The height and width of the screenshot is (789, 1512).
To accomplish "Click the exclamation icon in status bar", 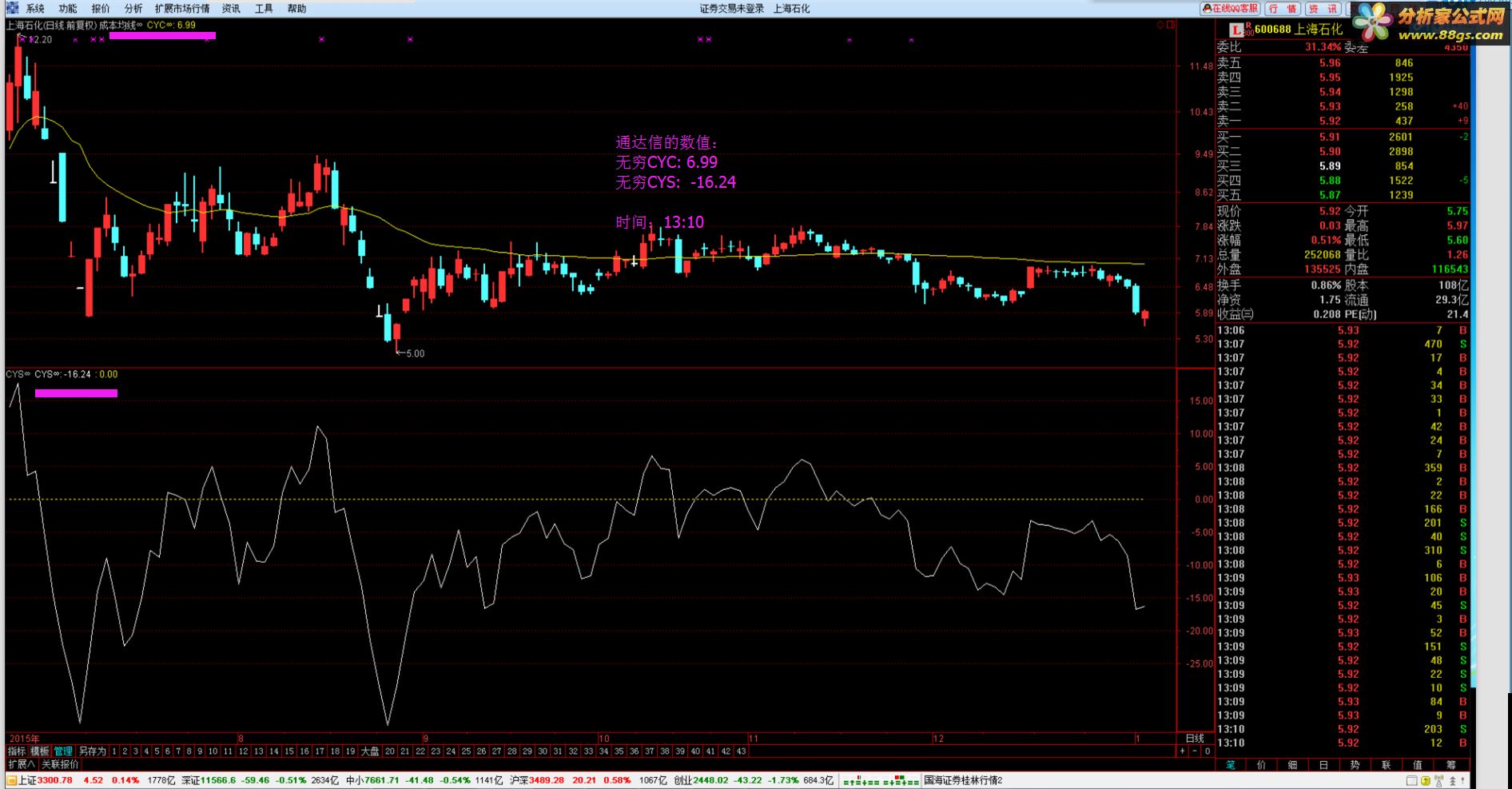I will coord(1463,781).
